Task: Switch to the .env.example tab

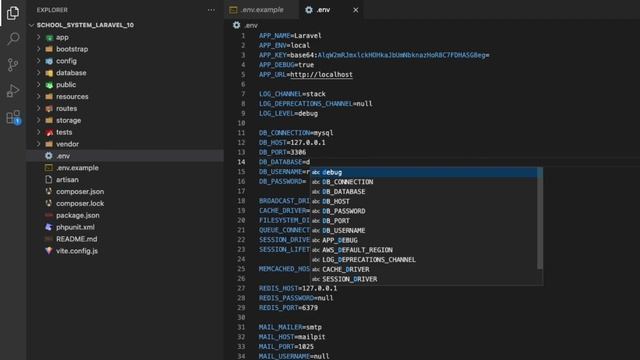Action: [261, 10]
